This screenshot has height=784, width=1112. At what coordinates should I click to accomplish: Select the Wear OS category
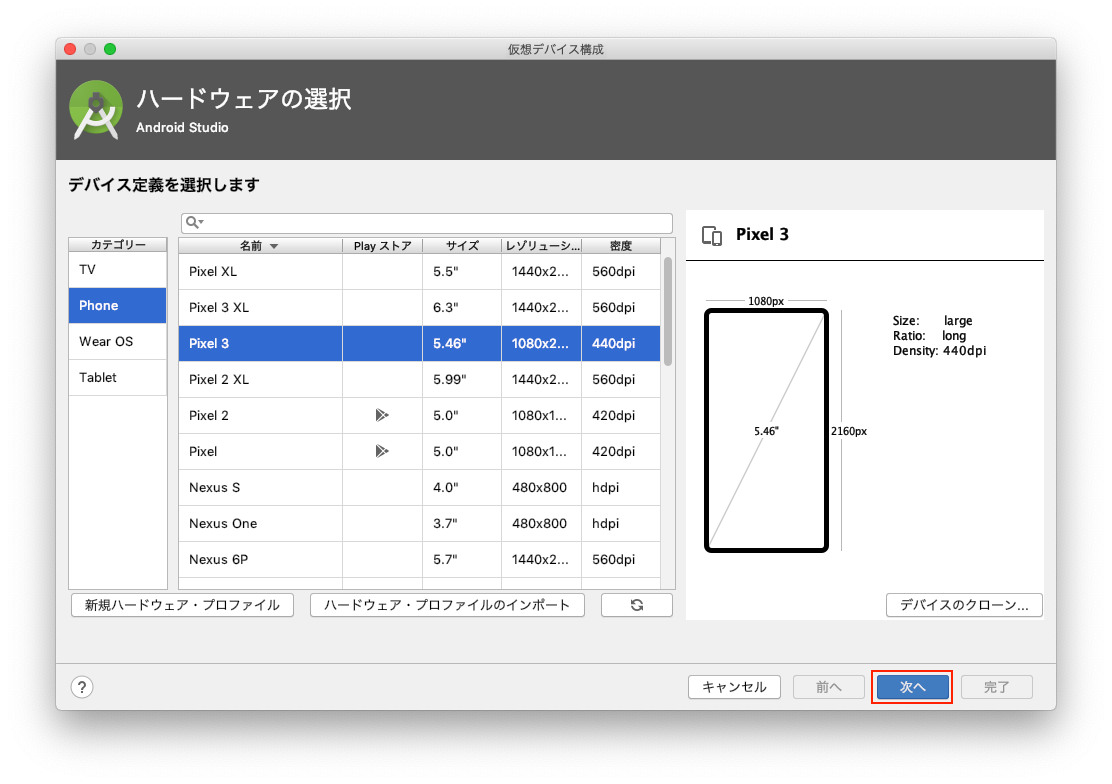click(117, 342)
